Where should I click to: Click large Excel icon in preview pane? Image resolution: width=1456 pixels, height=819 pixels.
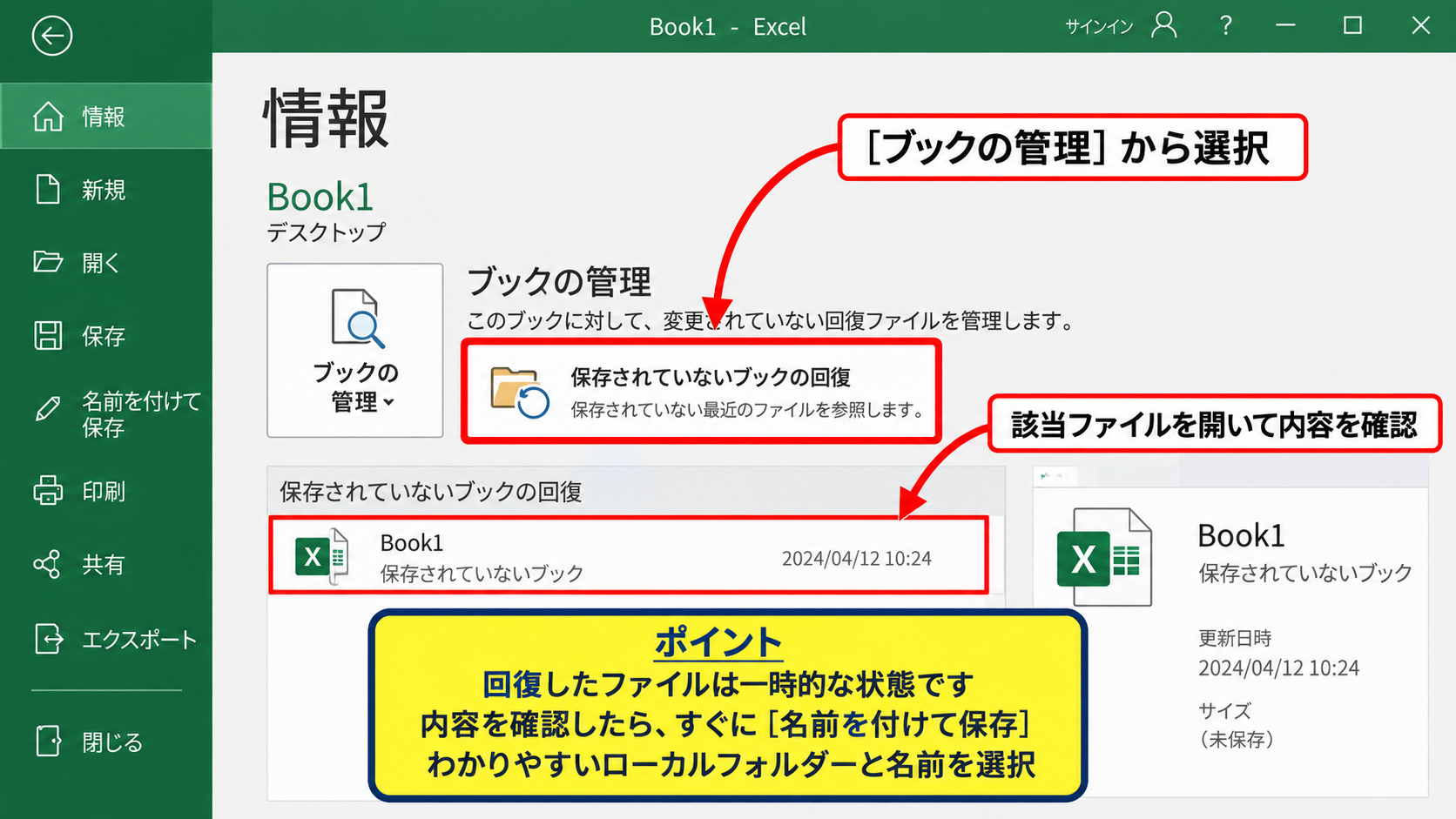pos(1103,557)
